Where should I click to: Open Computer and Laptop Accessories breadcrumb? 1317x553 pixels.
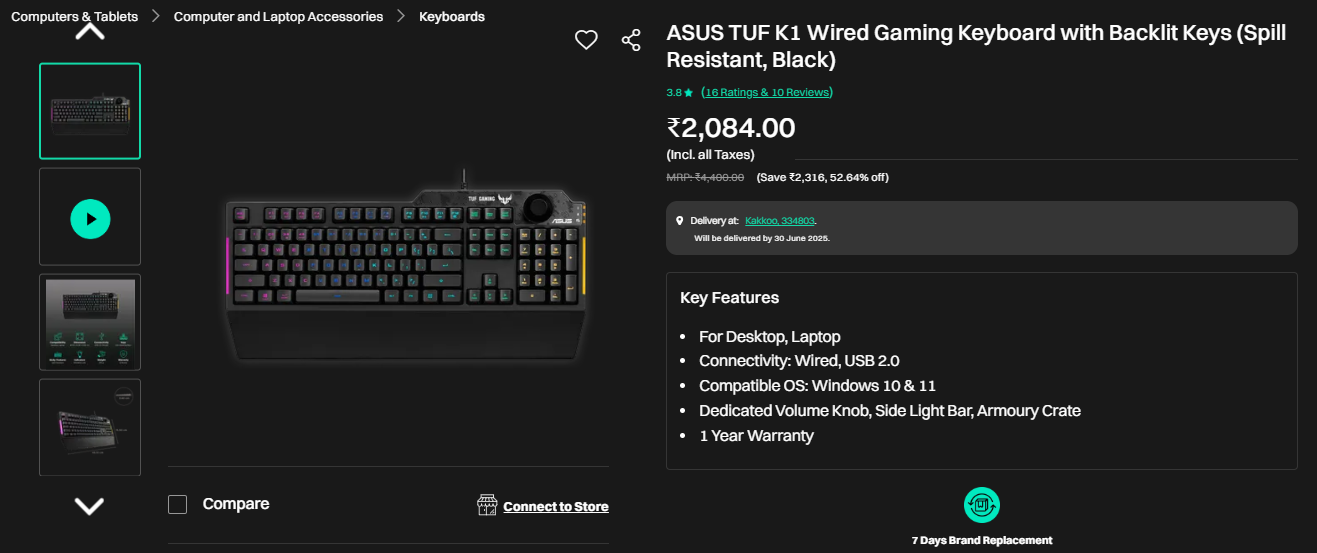pos(278,17)
